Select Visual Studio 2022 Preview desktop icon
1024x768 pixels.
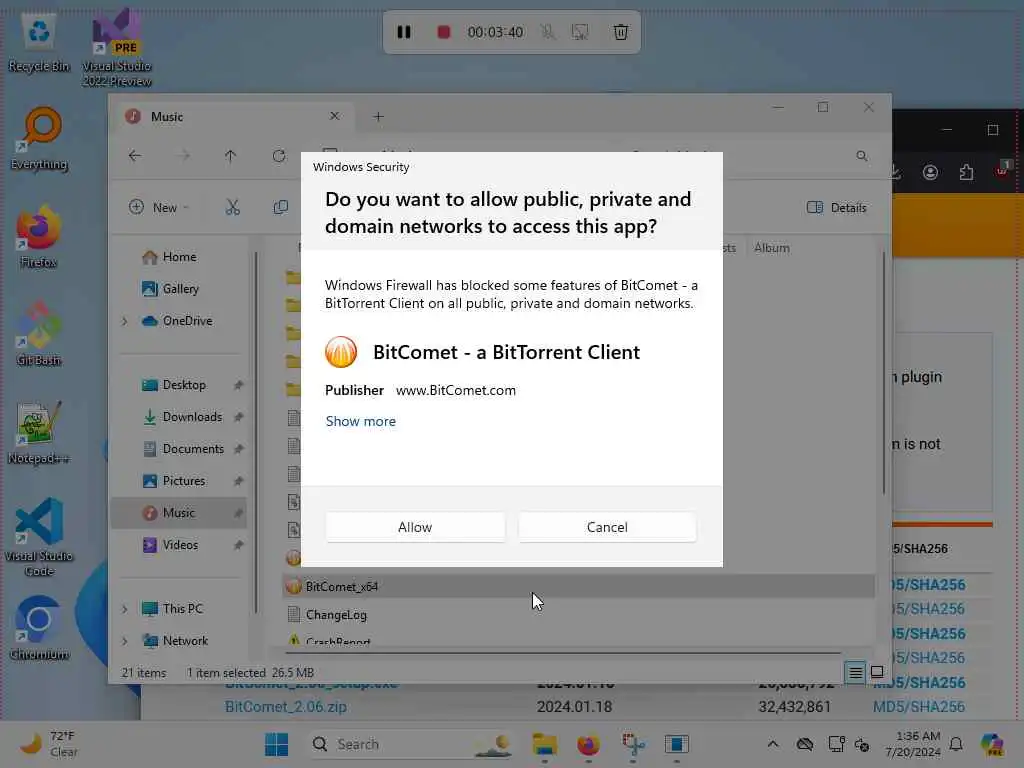[x=117, y=48]
